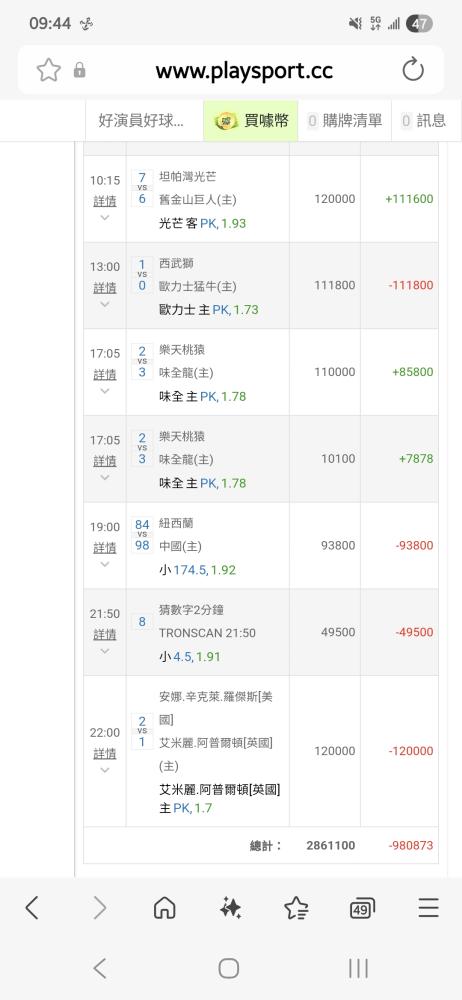This screenshot has height=1000, width=462.
Task: Open site security lock icon
Action: 80,70
